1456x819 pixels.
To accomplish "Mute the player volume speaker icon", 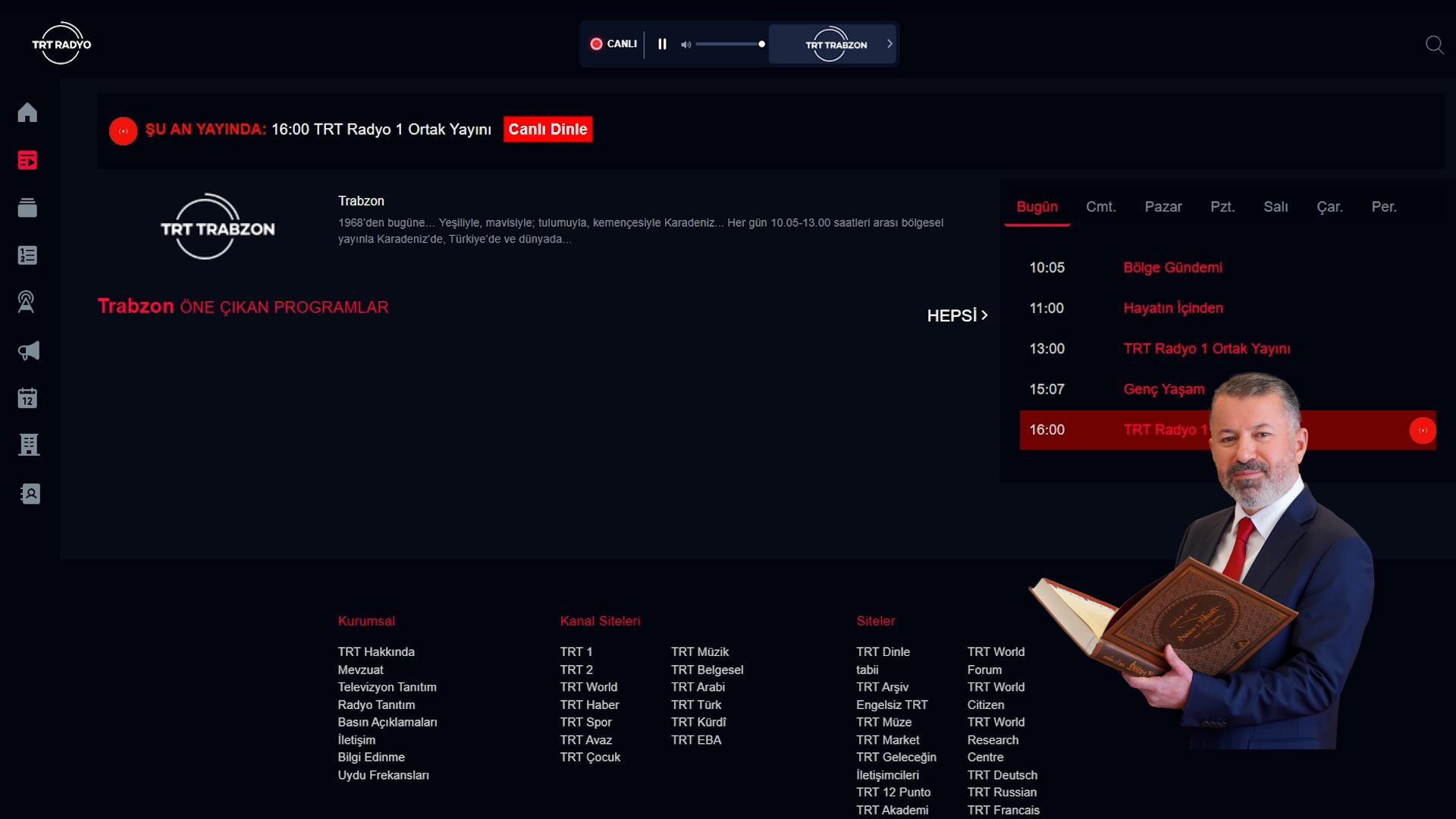I will (x=686, y=45).
